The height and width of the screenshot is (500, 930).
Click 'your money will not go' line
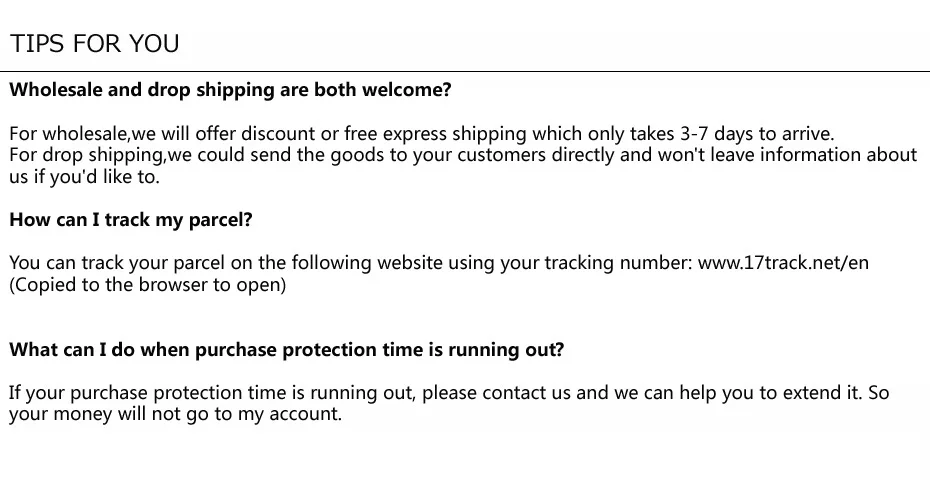click(176, 415)
